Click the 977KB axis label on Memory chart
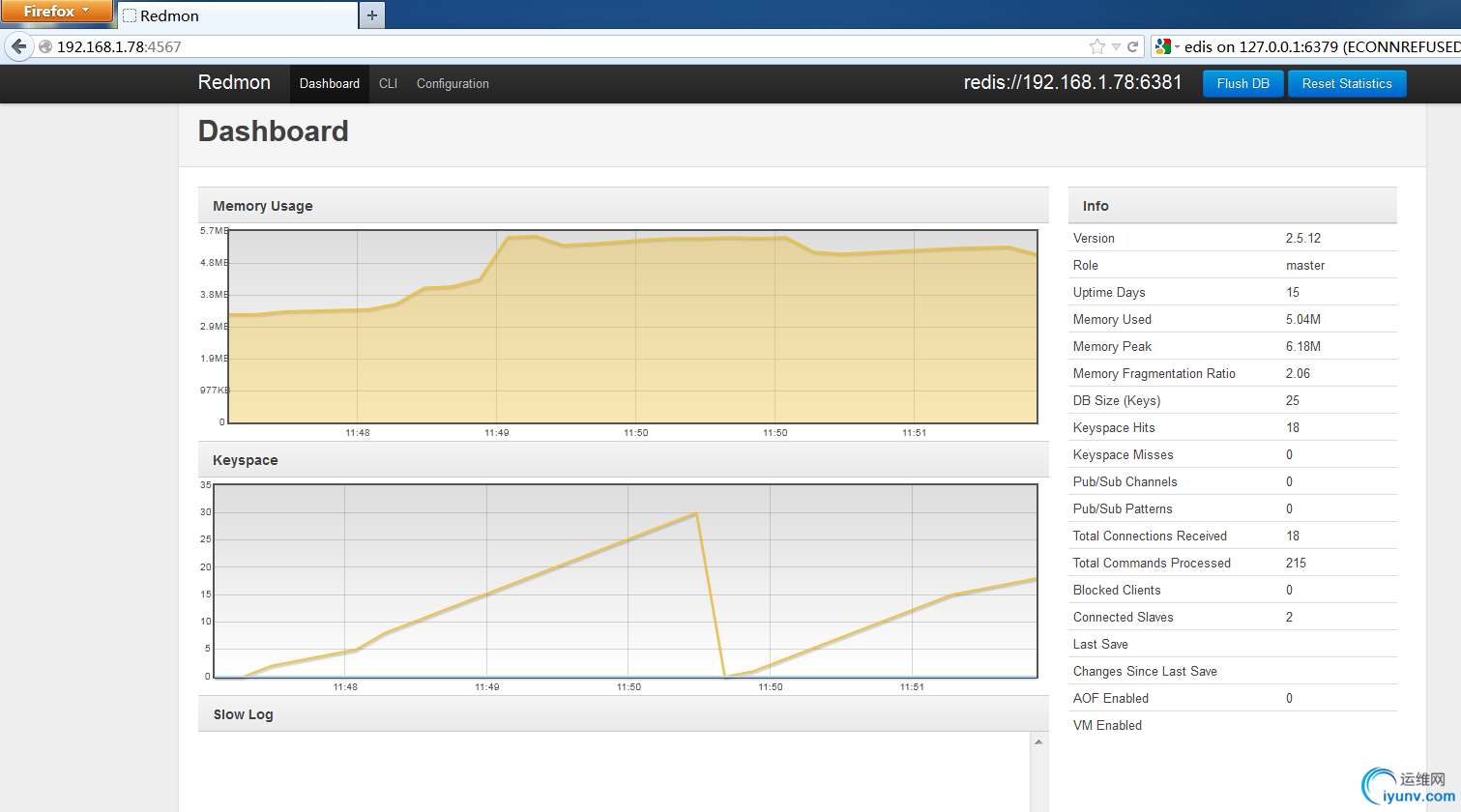1461x812 pixels. [x=214, y=391]
